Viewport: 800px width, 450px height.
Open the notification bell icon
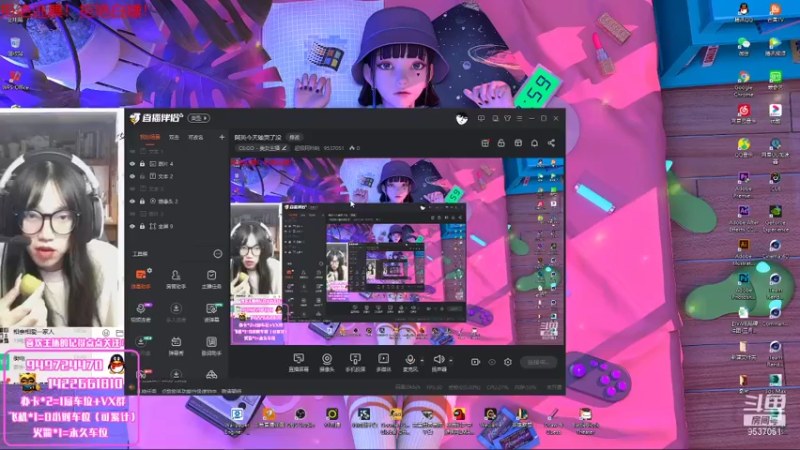[534, 143]
